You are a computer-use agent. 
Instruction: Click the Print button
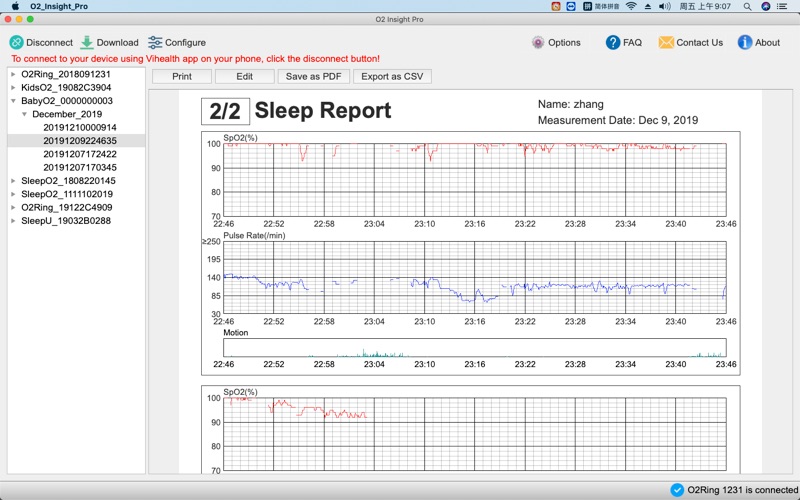[x=182, y=77]
